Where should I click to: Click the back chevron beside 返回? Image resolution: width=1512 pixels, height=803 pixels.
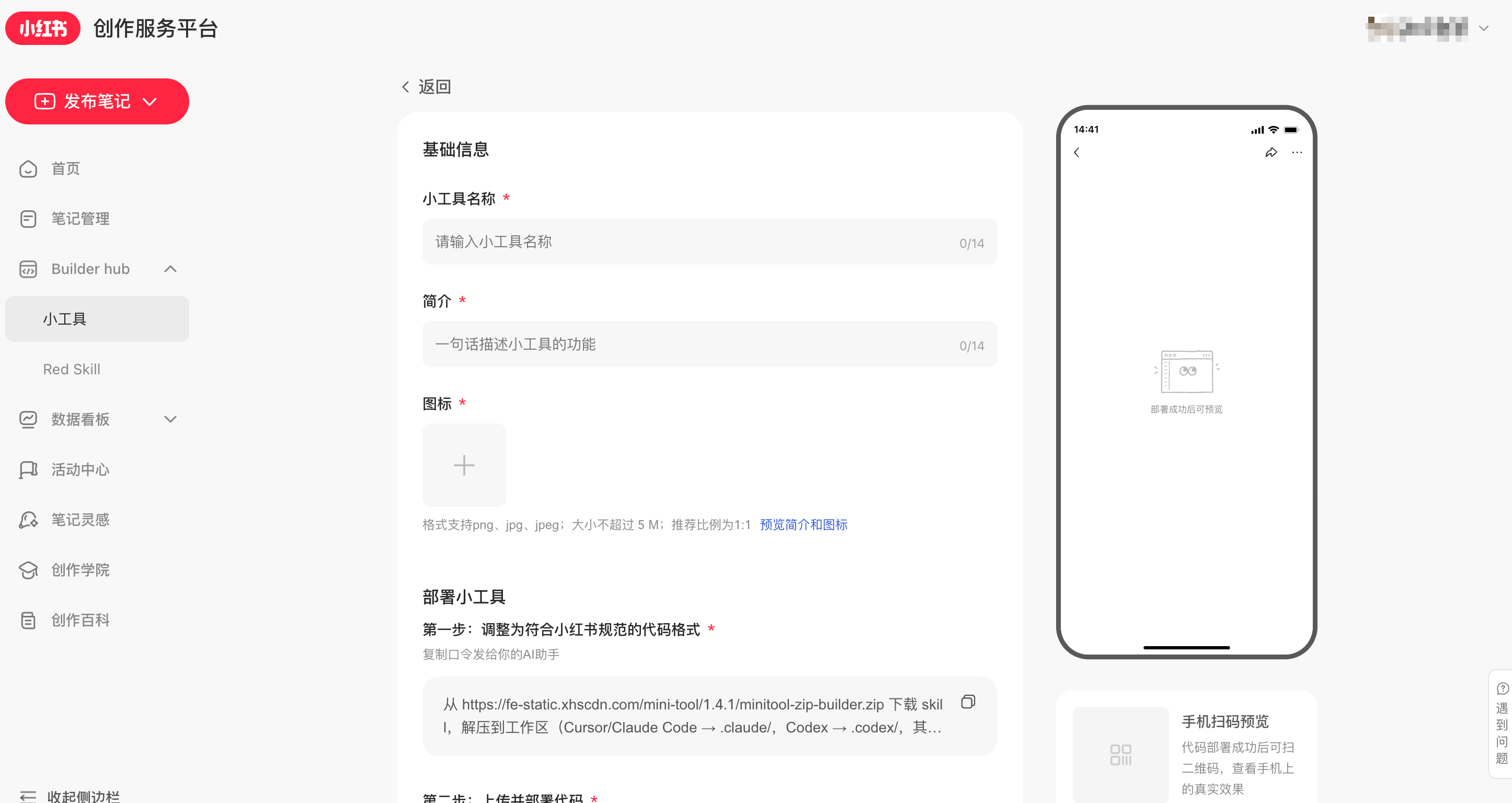(406, 87)
